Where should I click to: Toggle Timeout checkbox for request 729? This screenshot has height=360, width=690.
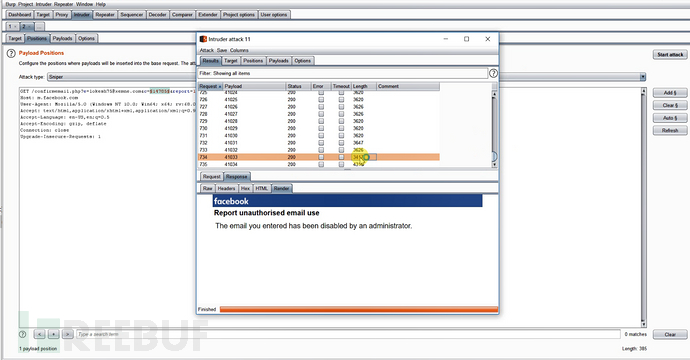tap(341, 121)
